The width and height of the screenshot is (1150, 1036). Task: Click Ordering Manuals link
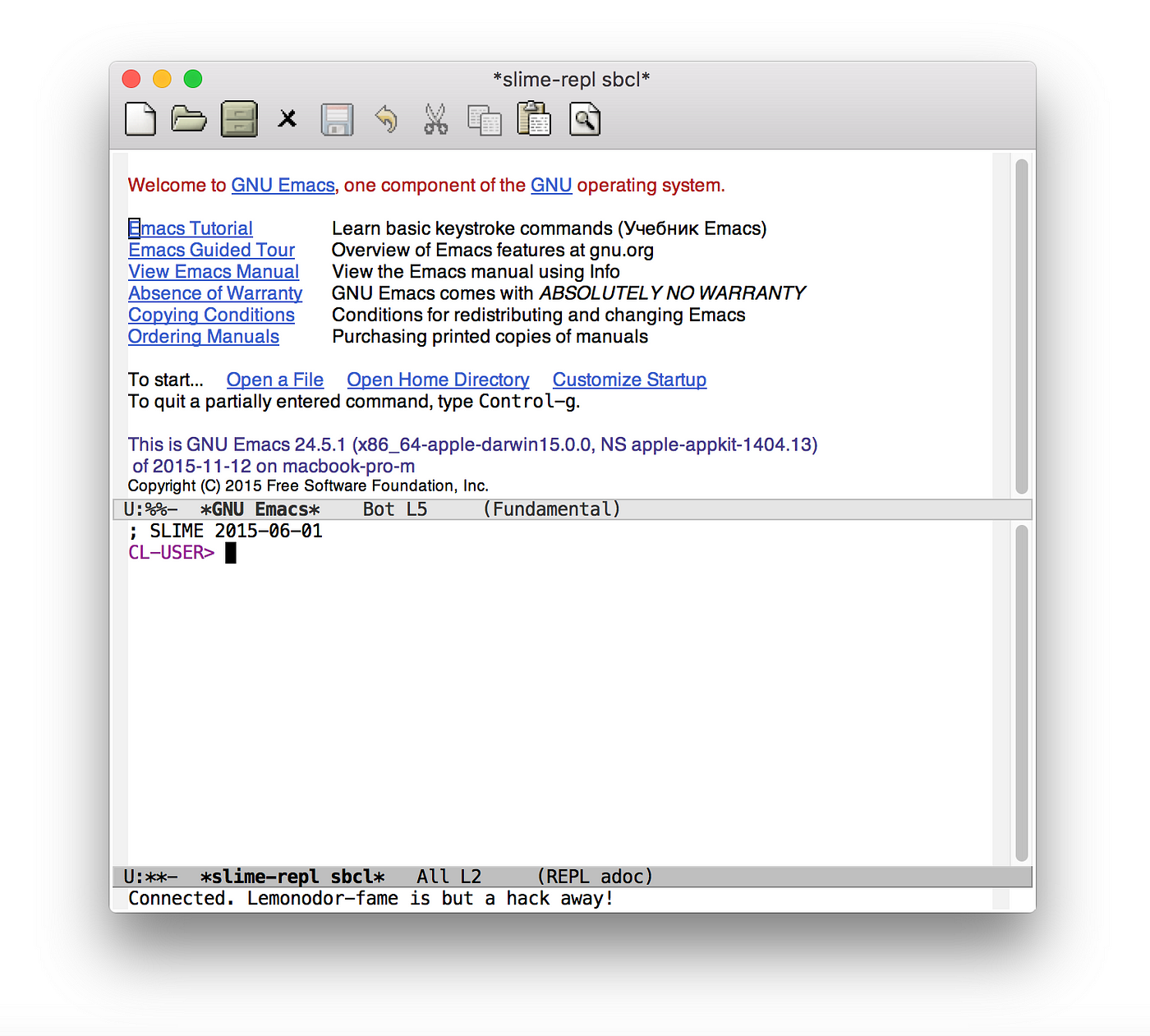point(204,337)
